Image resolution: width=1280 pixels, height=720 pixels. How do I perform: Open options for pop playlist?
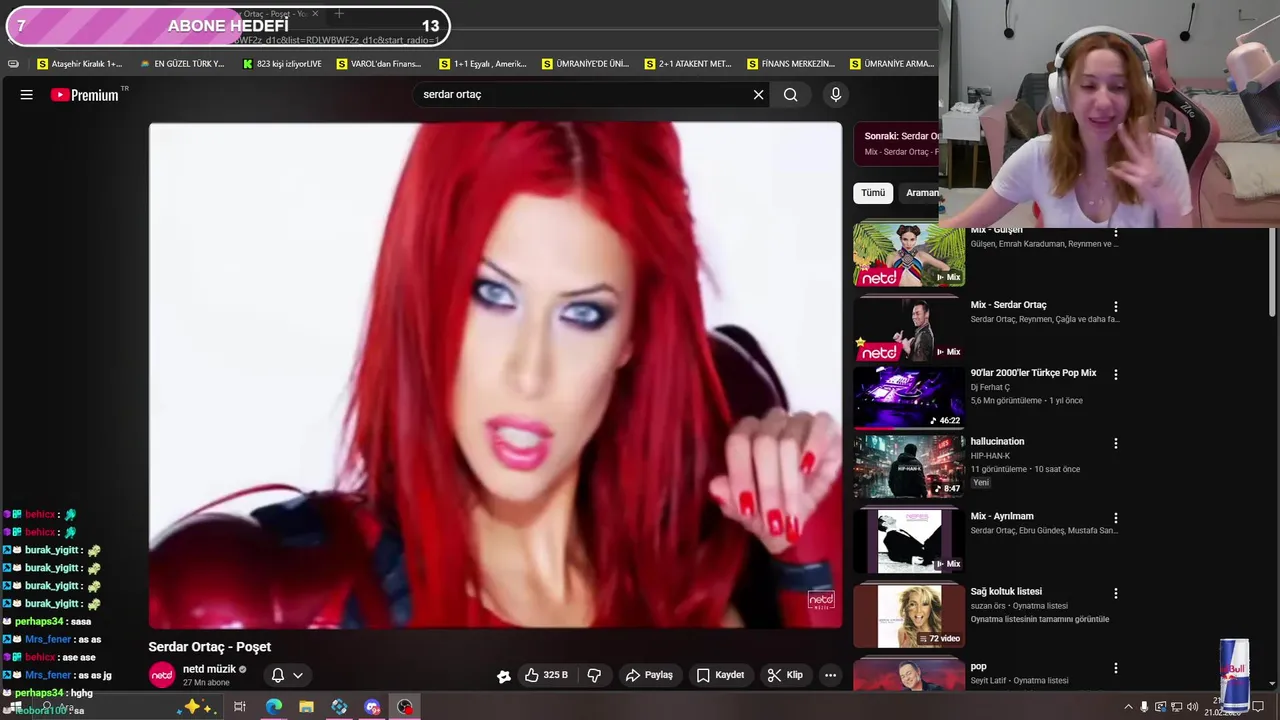click(x=1116, y=668)
